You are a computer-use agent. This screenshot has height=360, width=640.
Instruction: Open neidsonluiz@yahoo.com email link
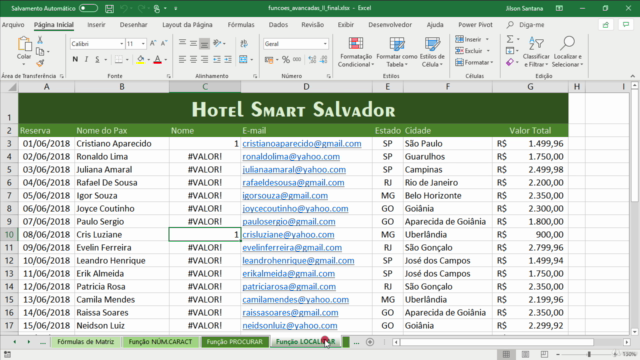click(290, 326)
